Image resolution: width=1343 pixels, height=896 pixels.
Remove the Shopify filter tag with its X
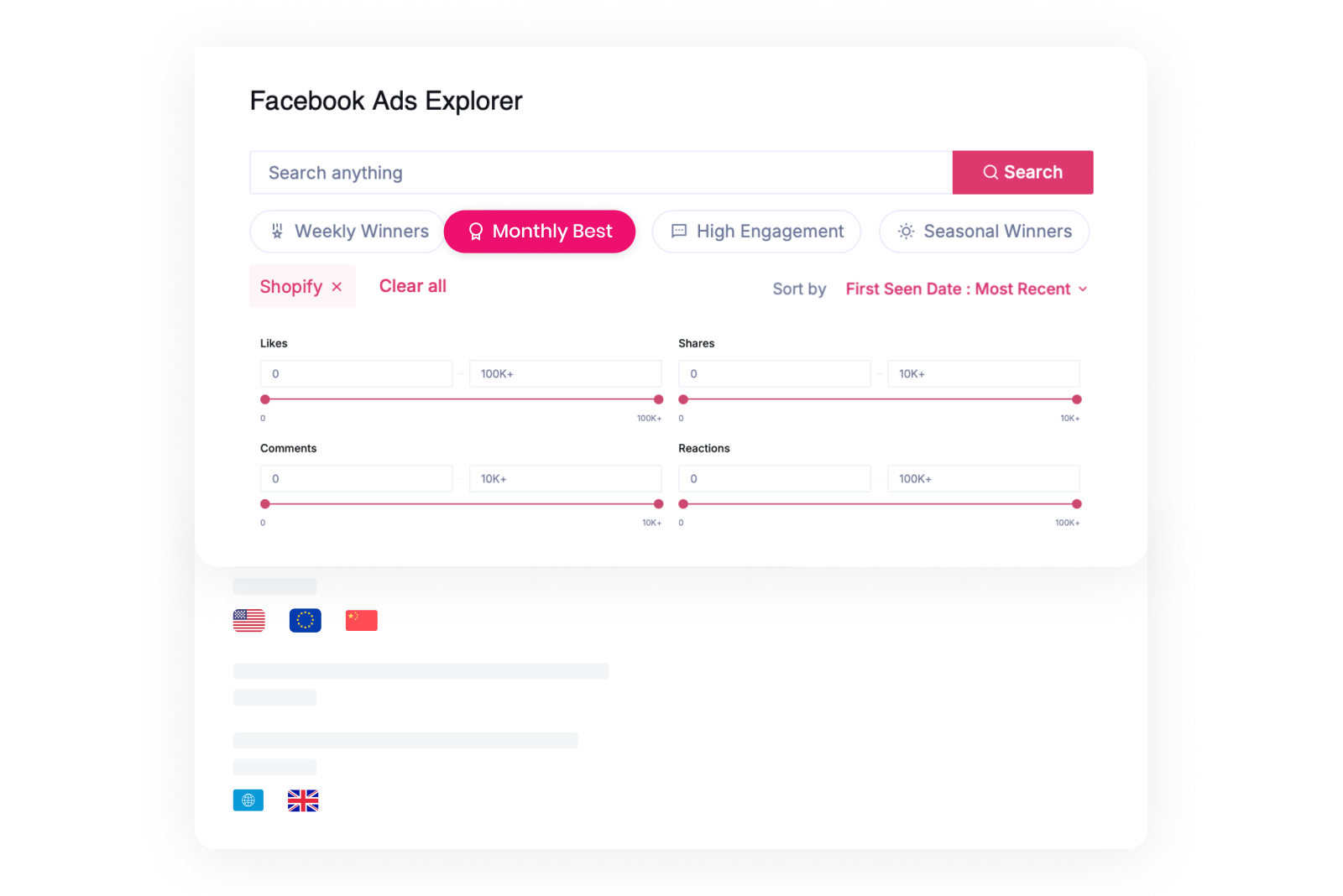[x=338, y=286]
